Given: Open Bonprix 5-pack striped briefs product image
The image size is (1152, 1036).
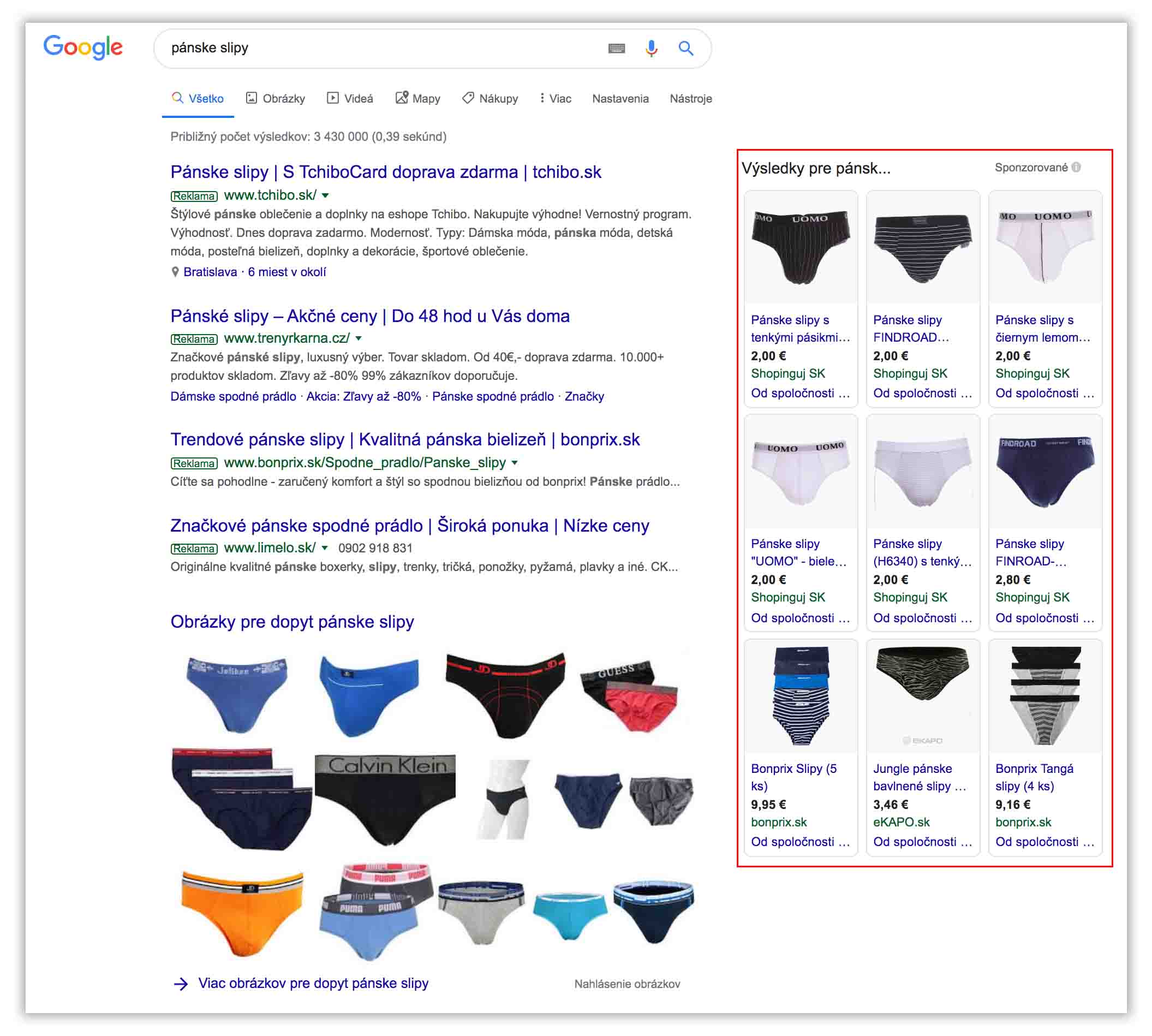Looking at the screenshot, I should coord(800,695).
